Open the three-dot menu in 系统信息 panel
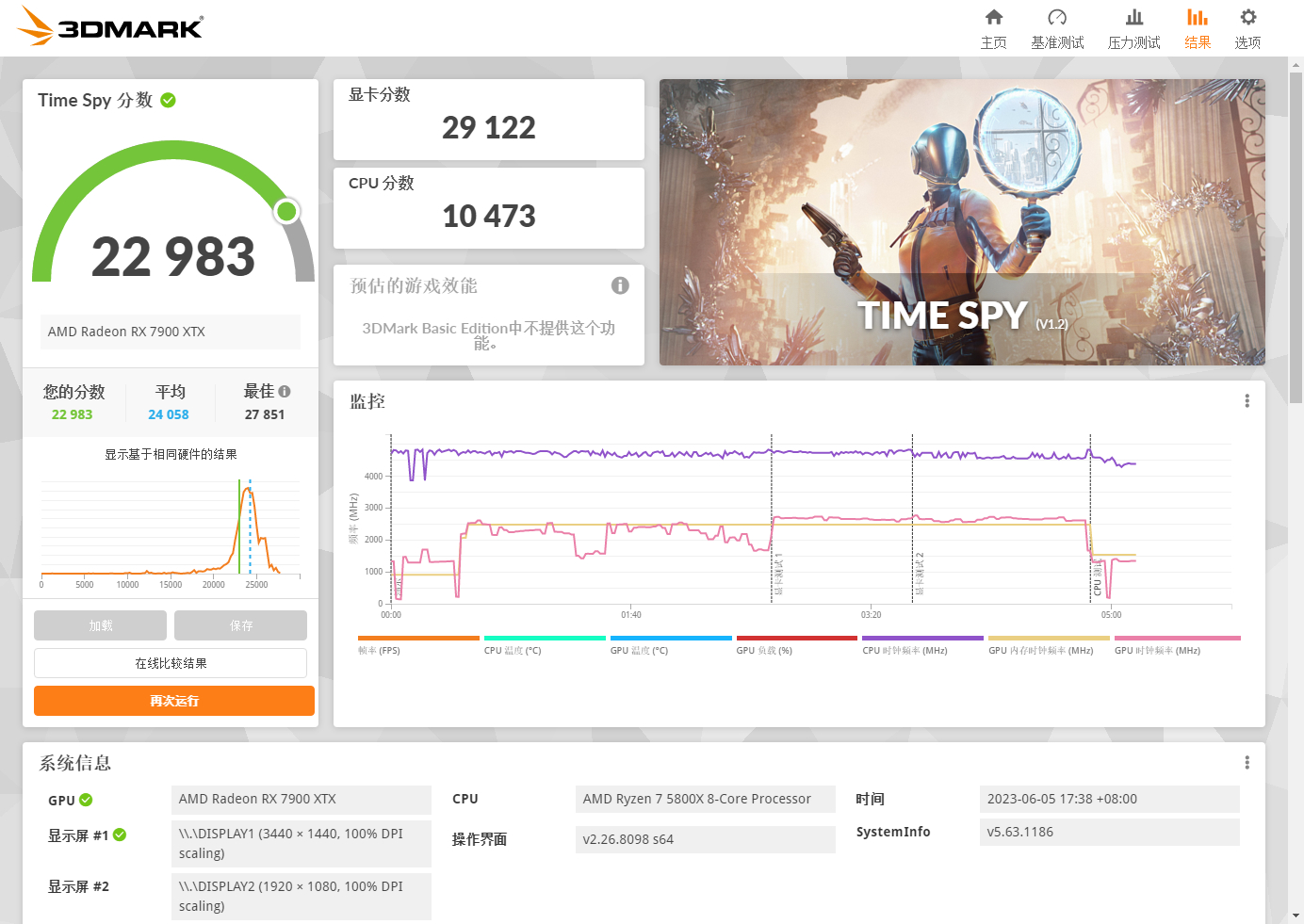Image resolution: width=1304 pixels, height=924 pixels. point(1247,763)
